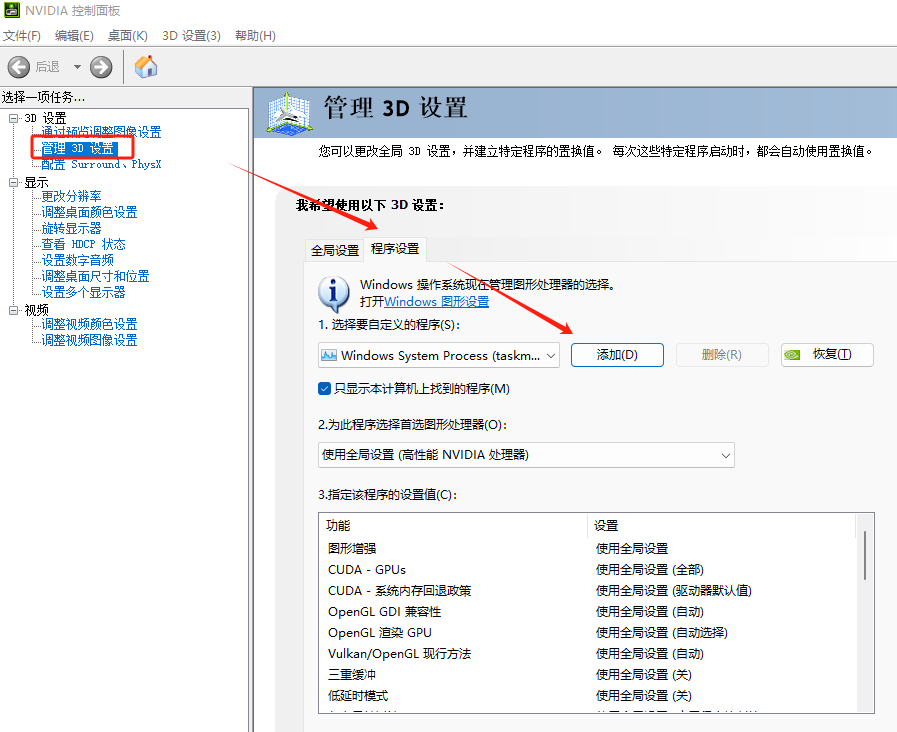Select the 图形增强 feature row

(589, 548)
